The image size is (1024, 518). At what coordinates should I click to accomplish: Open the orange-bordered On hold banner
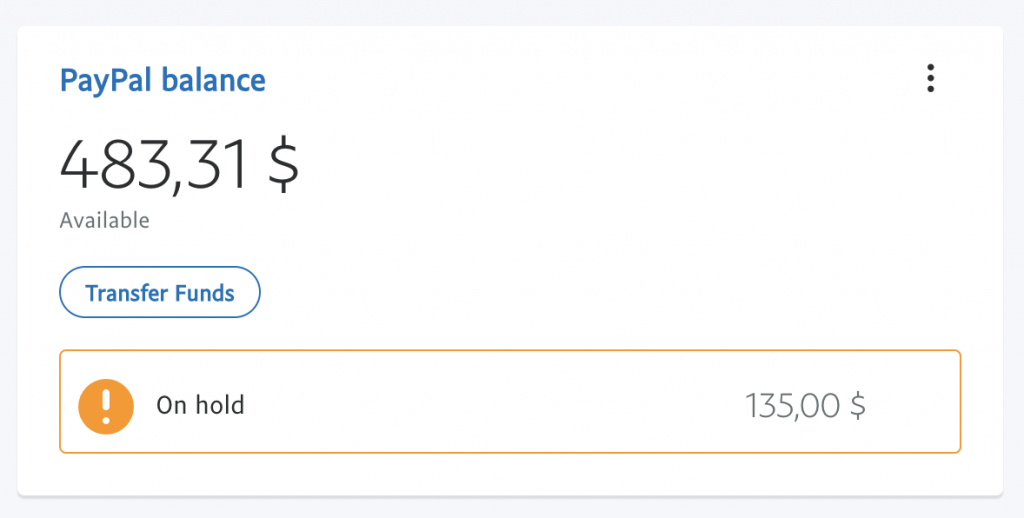(510, 401)
